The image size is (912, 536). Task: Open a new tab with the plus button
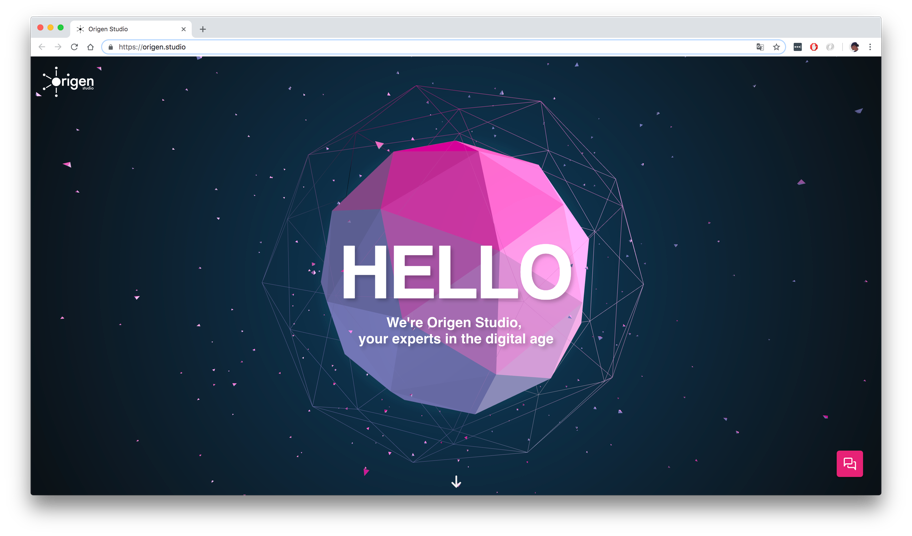[x=202, y=29]
